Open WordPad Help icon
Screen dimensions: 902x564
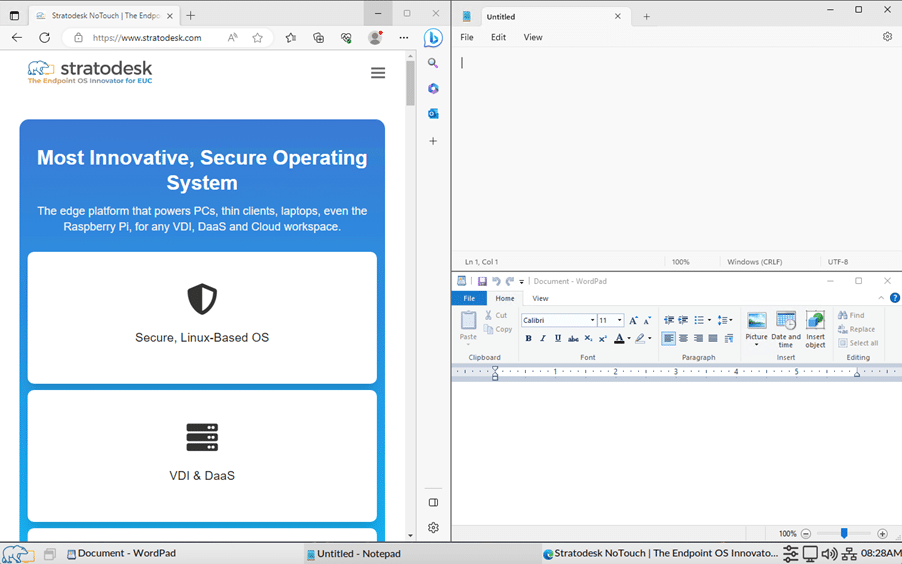click(x=895, y=298)
